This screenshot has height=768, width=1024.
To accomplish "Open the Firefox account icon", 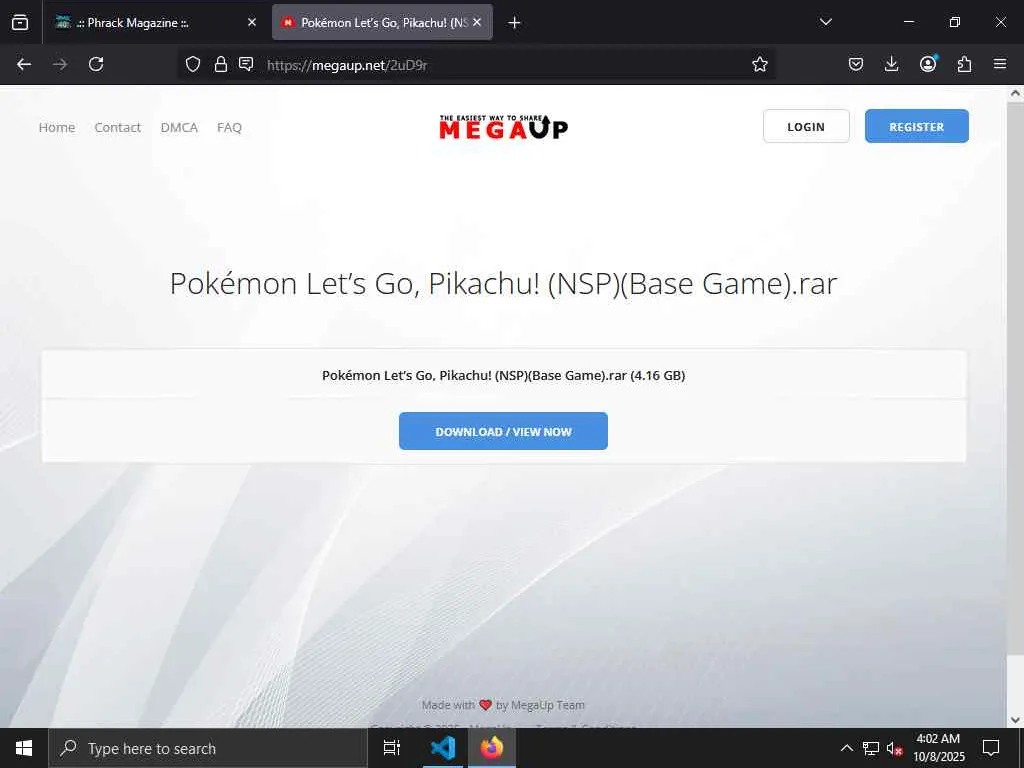I will [x=928, y=64].
